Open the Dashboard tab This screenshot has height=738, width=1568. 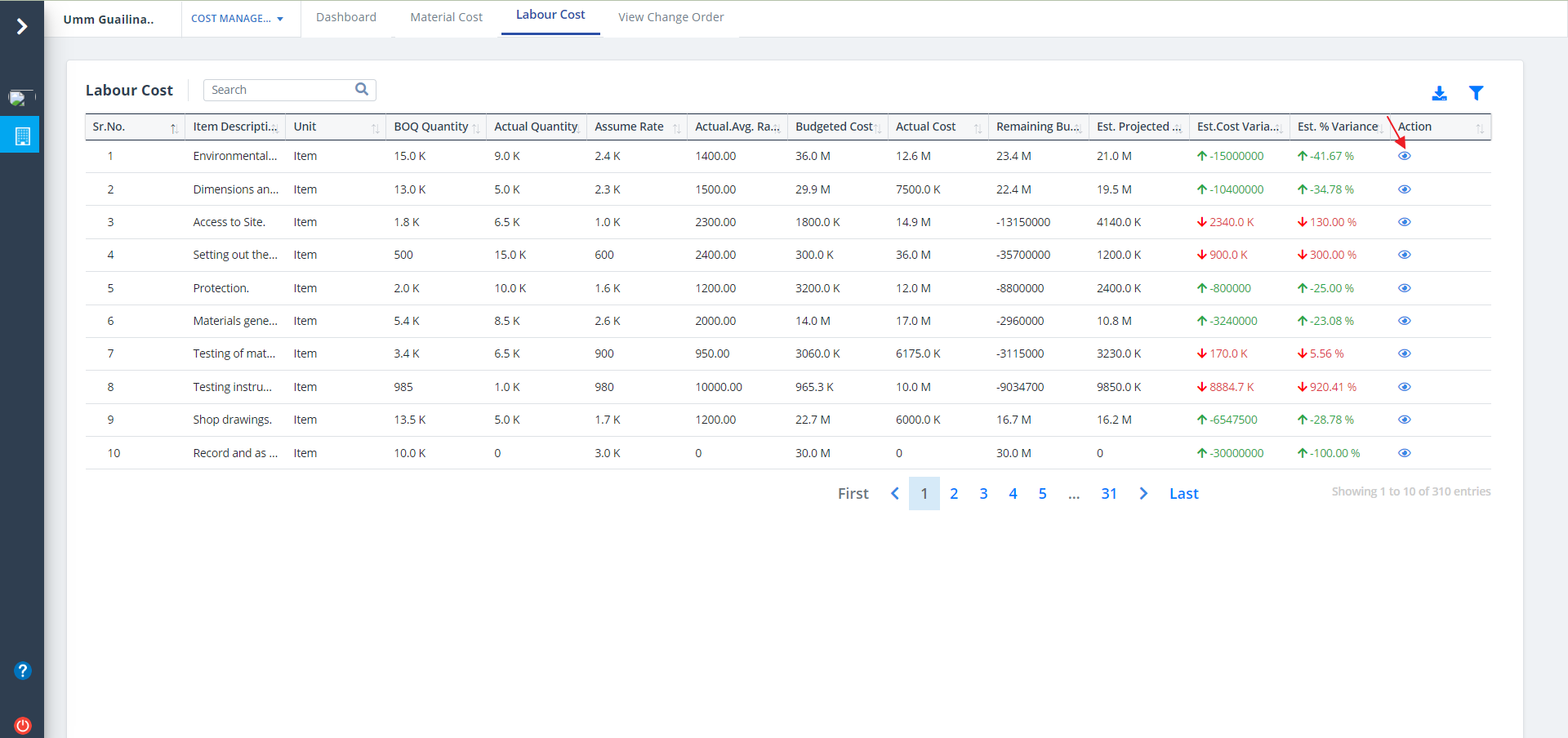pyautogui.click(x=346, y=17)
